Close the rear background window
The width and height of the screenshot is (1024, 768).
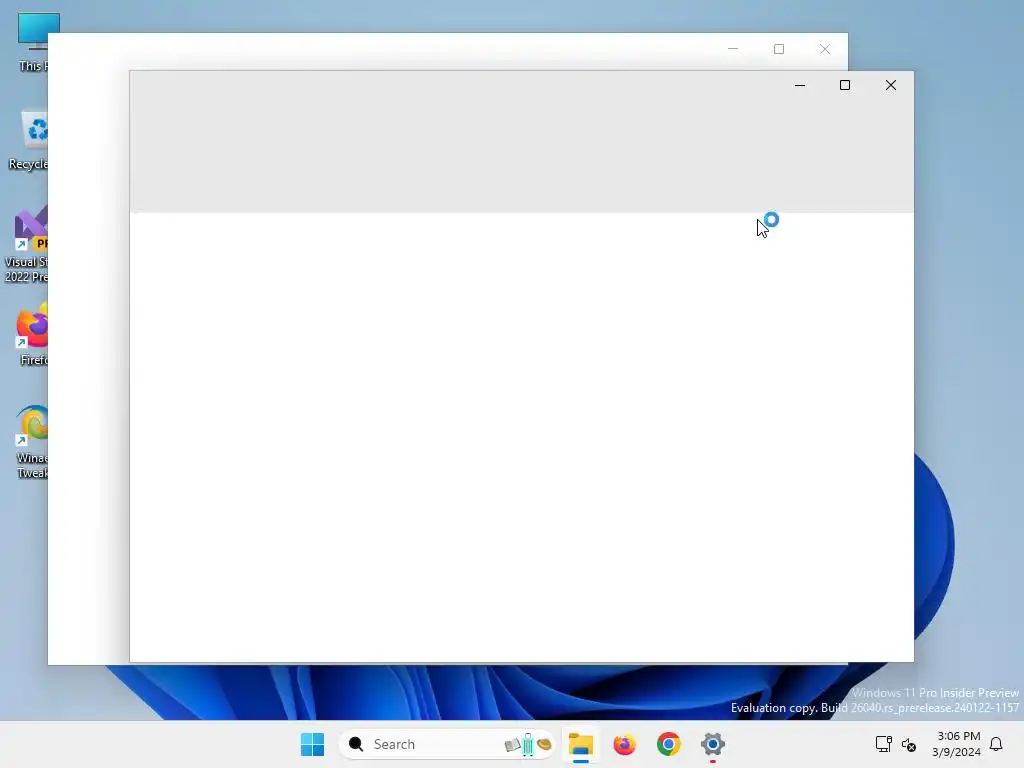tap(825, 49)
